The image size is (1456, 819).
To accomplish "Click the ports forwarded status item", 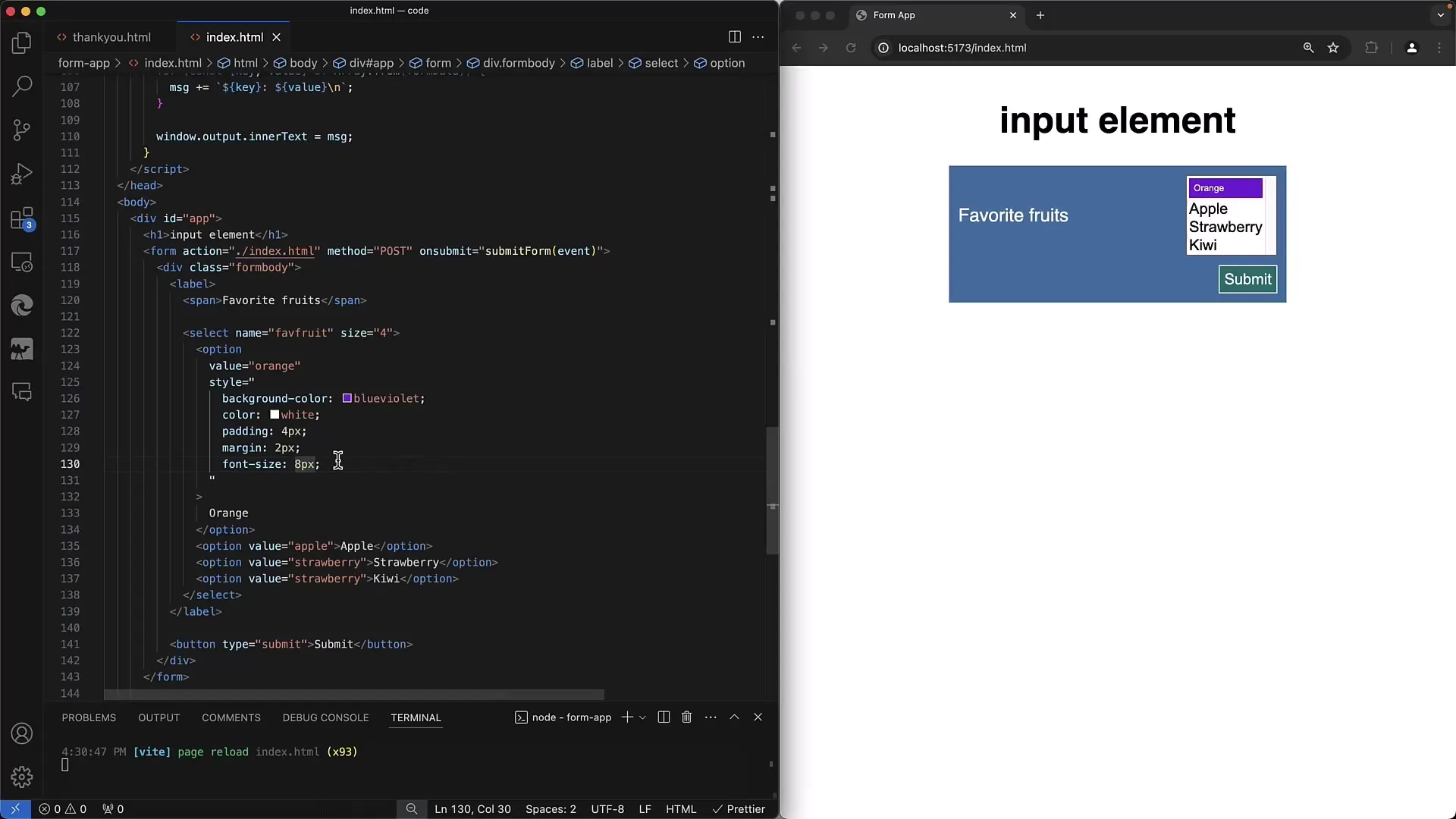I will [113, 809].
